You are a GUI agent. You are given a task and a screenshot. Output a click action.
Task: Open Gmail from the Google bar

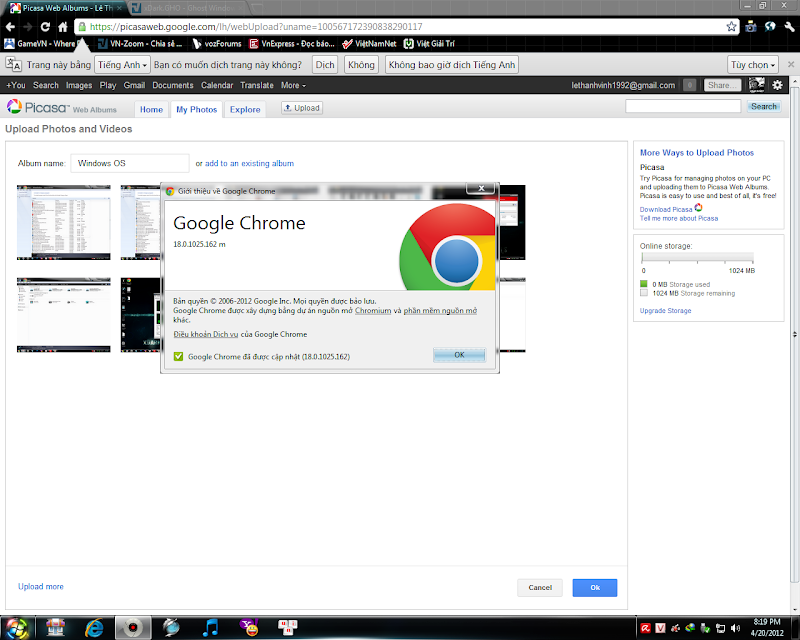[x=134, y=85]
